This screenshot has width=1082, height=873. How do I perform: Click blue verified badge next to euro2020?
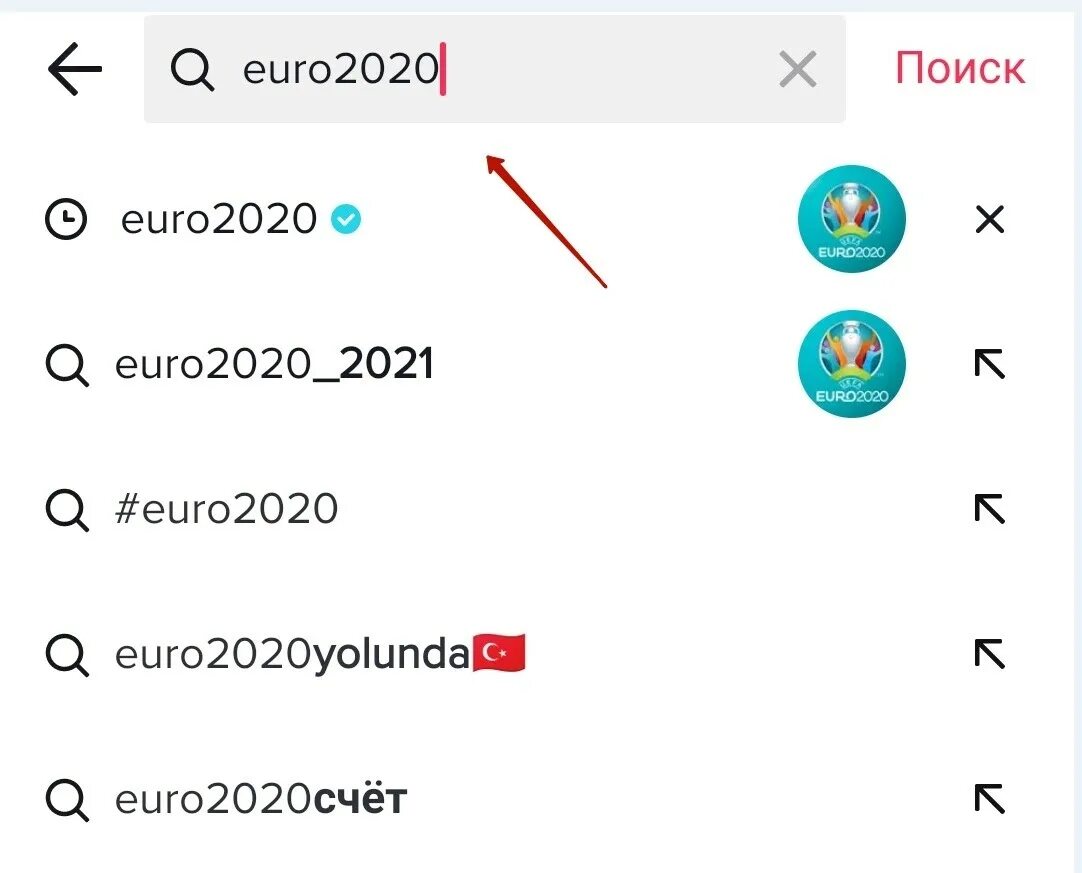pyautogui.click(x=346, y=219)
